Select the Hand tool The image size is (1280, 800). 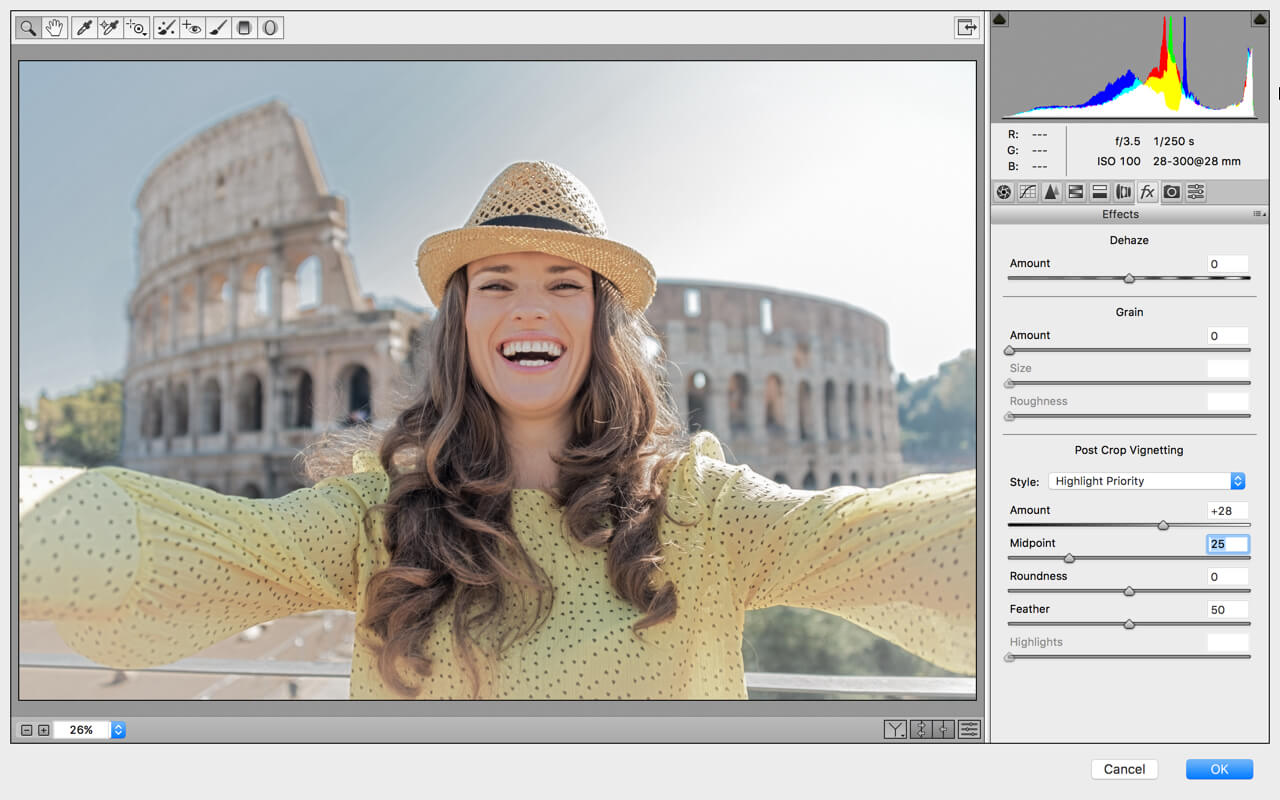54,28
